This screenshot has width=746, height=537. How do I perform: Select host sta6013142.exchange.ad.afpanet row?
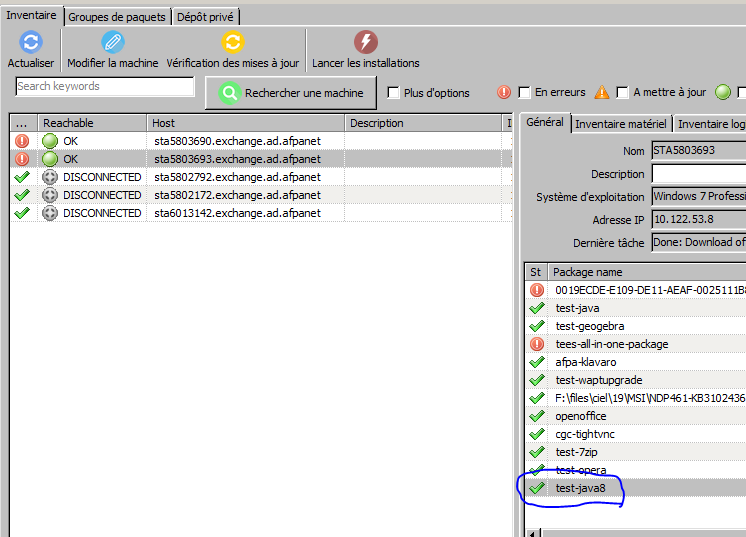(x=237, y=213)
